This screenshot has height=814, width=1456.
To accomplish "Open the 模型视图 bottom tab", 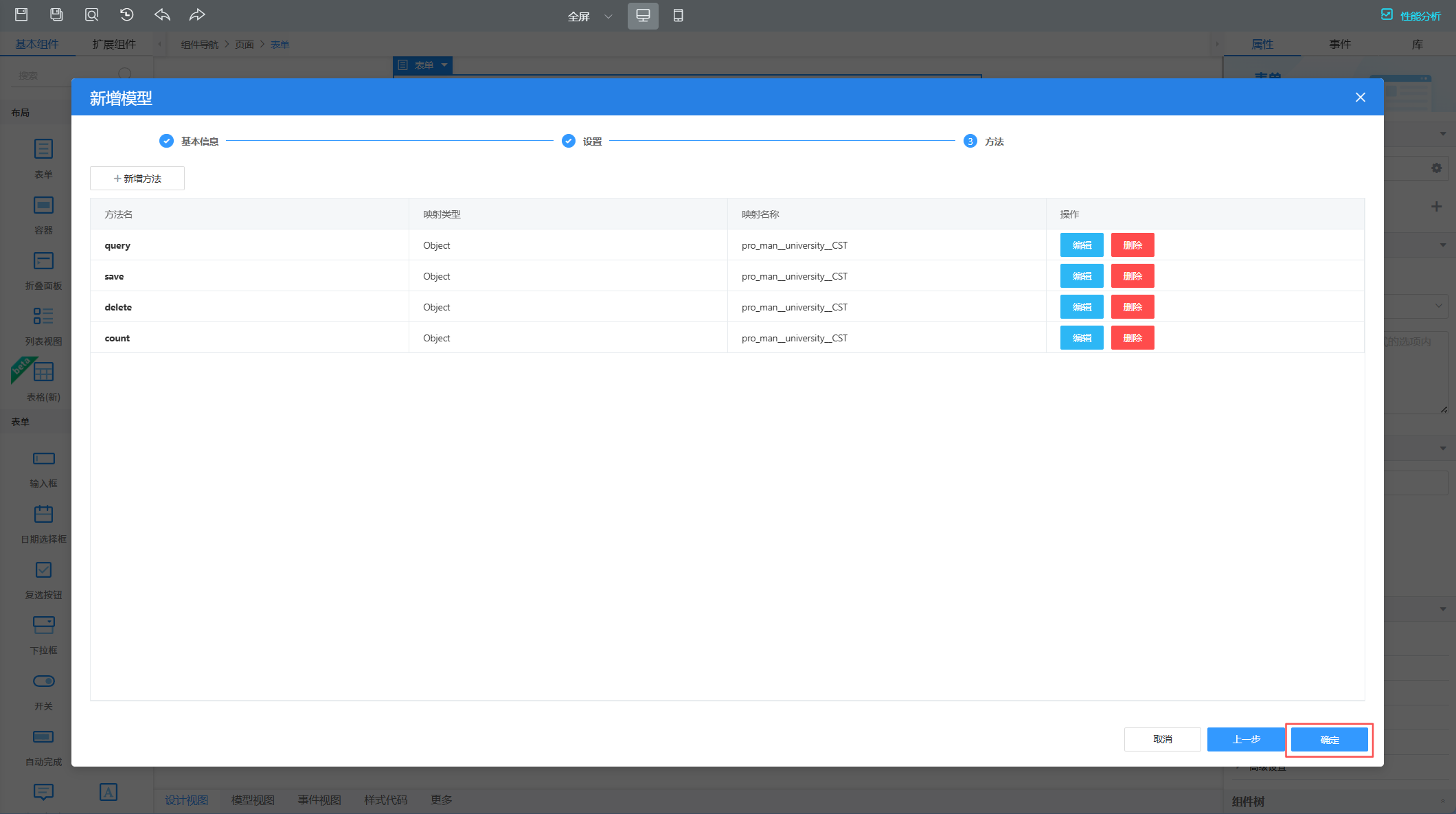I will click(x=253, y=800).
